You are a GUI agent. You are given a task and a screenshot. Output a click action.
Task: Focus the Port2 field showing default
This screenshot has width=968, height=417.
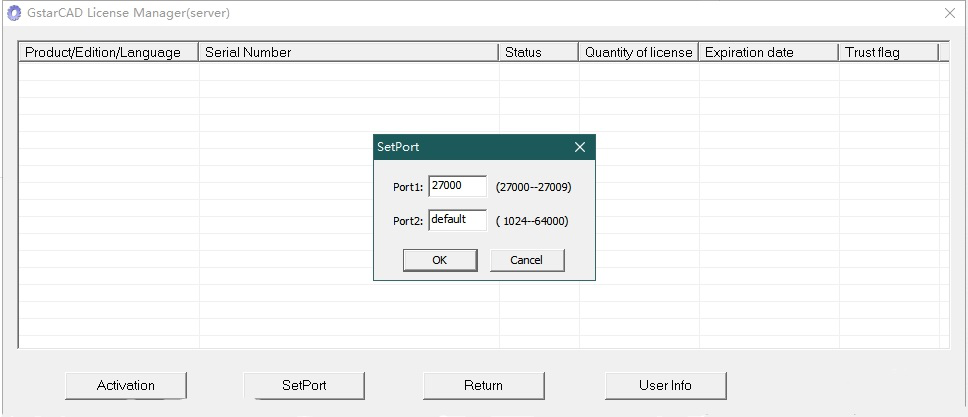click(x=457, y=220)
